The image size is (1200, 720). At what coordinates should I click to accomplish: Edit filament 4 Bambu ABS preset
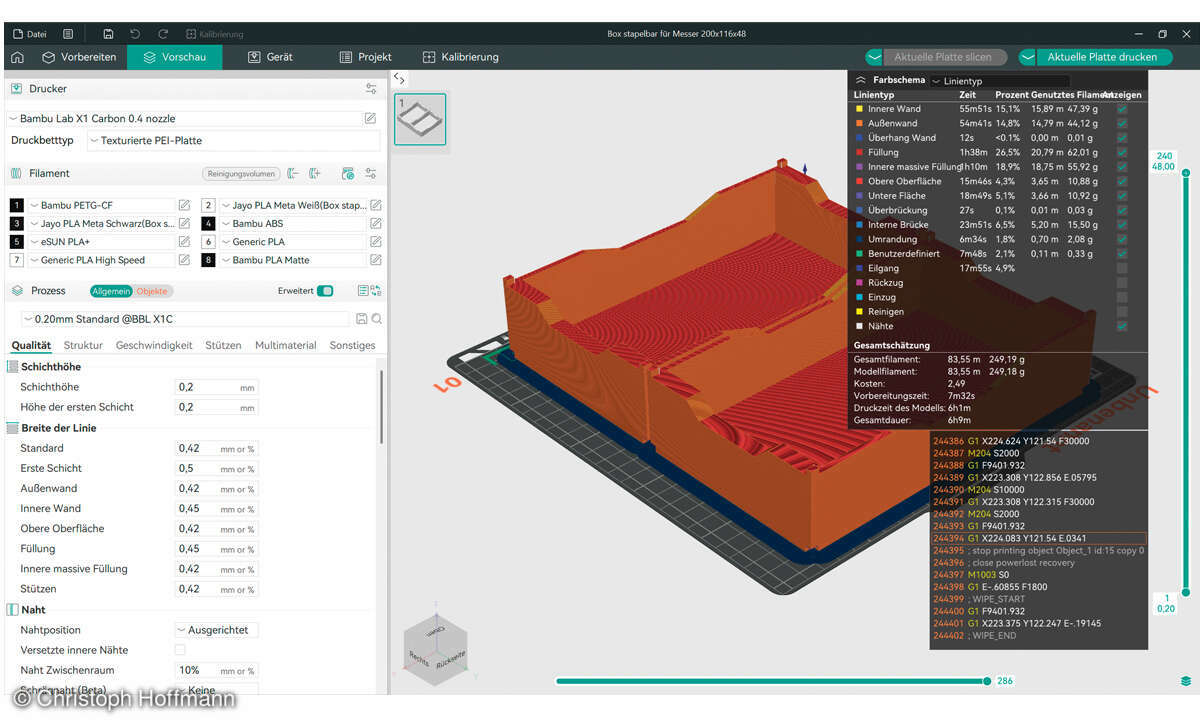(376, 223)
